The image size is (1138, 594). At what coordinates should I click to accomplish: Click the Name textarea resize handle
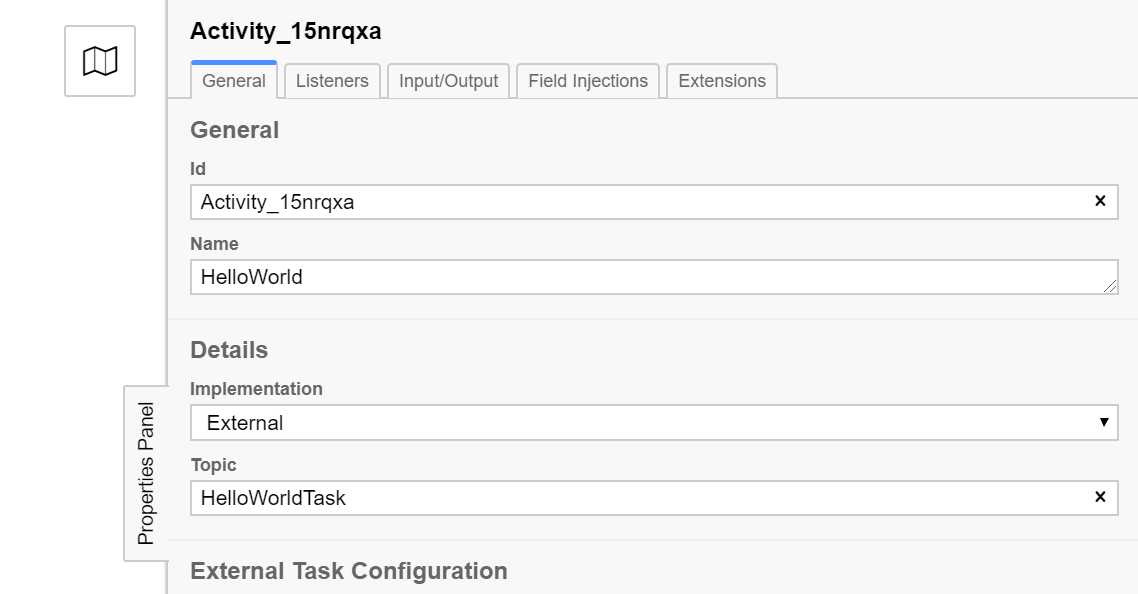coord(1110,286)
